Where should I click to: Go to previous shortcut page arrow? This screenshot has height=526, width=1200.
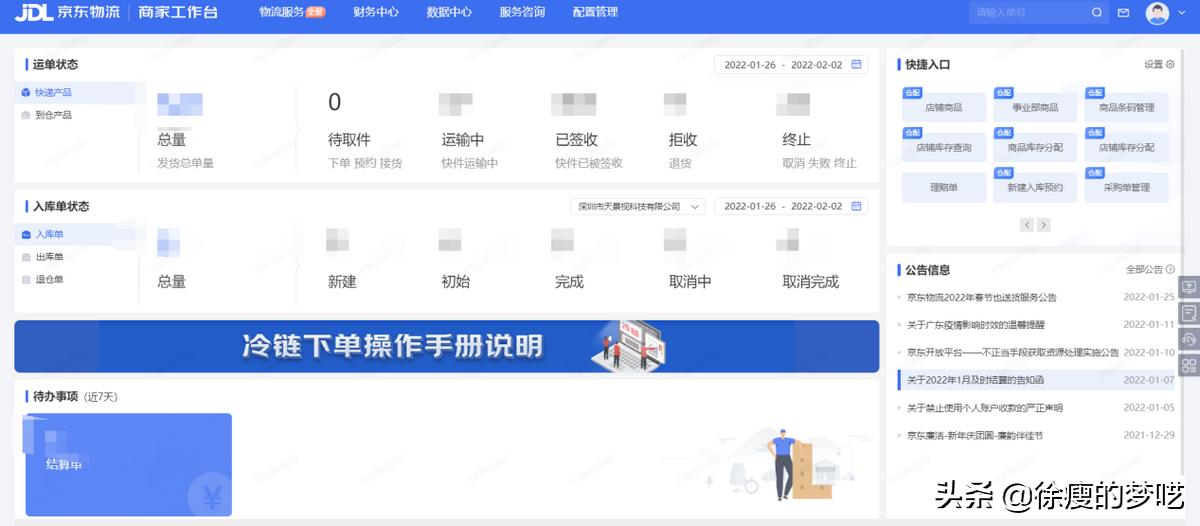[1026, 226]
